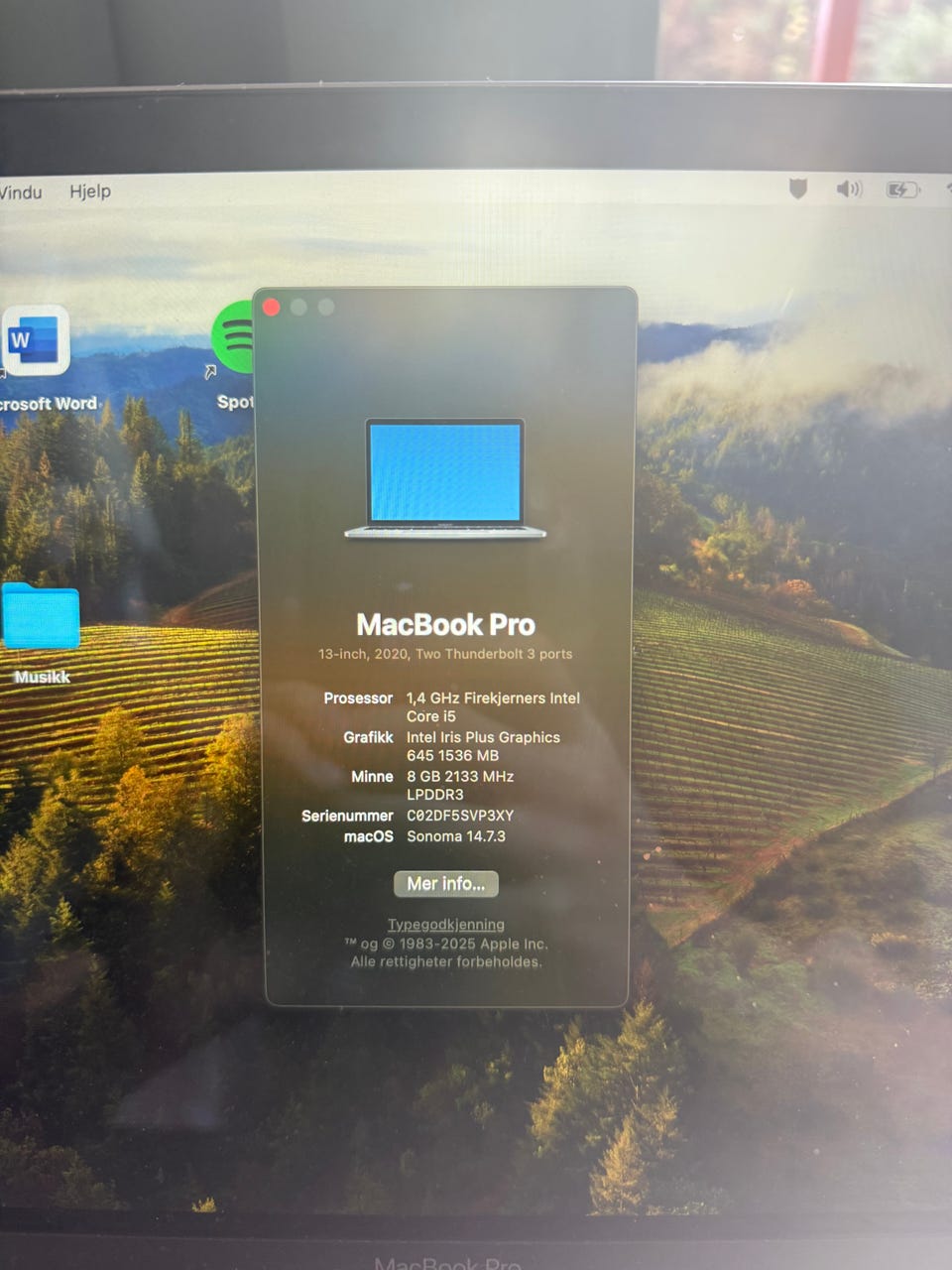952x1270 pixels.
Task: Close the About This Mac window
Action: tap(272, 308)
